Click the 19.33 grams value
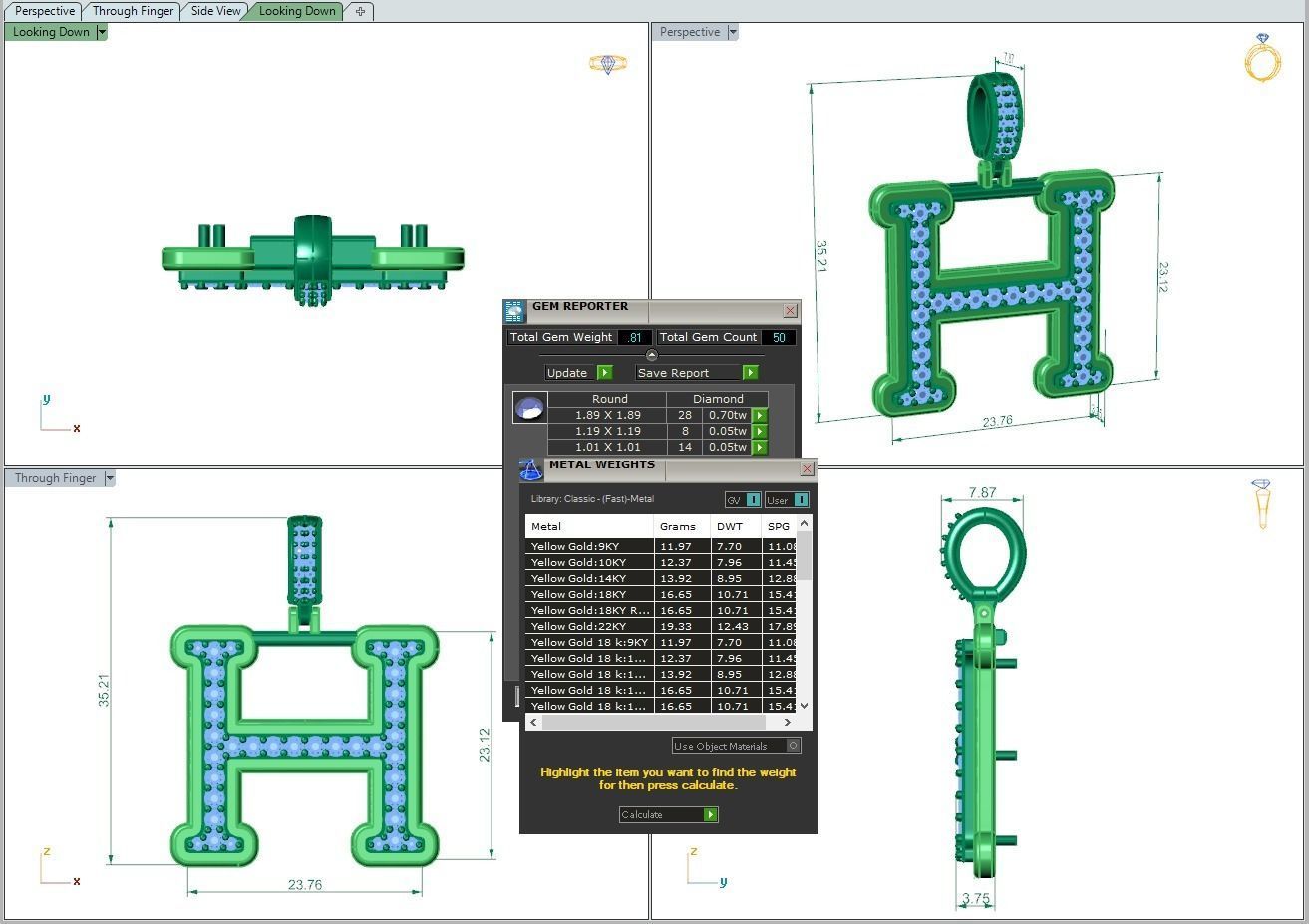This screenshot has height=924, width=1309. [x=677, y=626]
